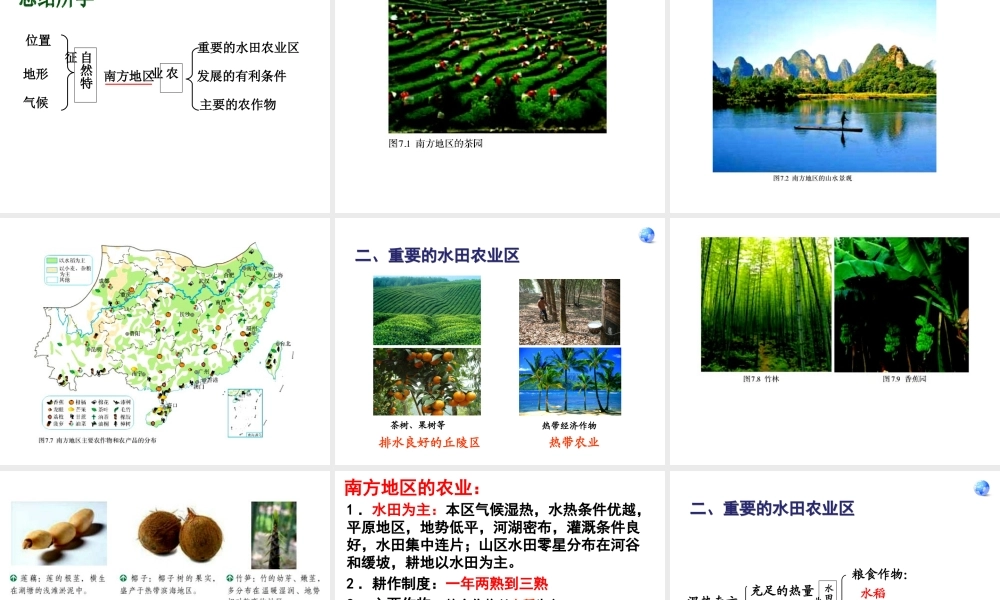Image resolution: width=1000 pixels, height=600 pixels.
Task: Click the caption 图7.1 南方地区的茶园
Action: 436,143
